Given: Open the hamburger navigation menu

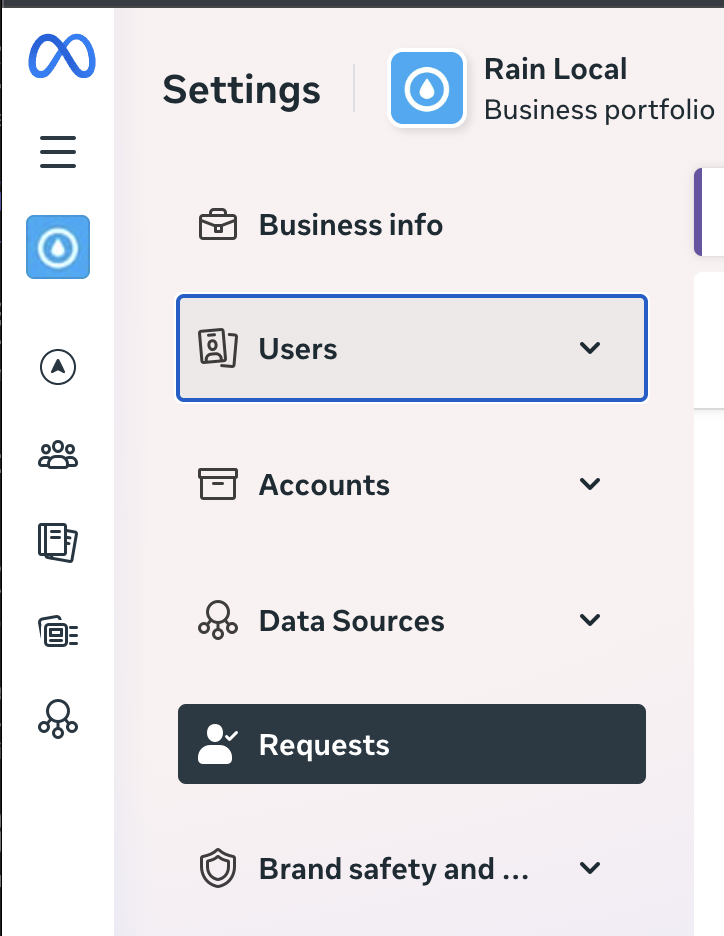Looking at the screenshot, I should click(x=58, y=152).
